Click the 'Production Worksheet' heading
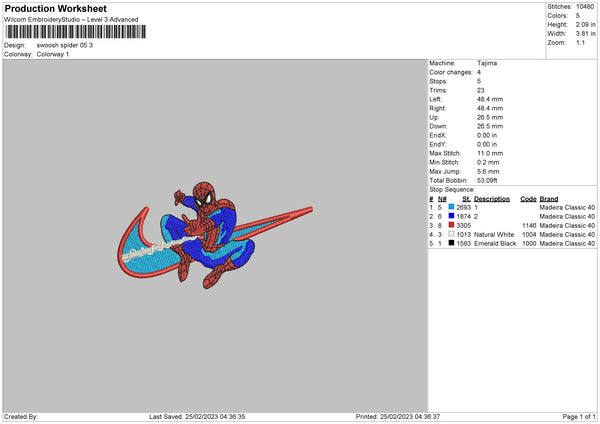 pos(55,8)
